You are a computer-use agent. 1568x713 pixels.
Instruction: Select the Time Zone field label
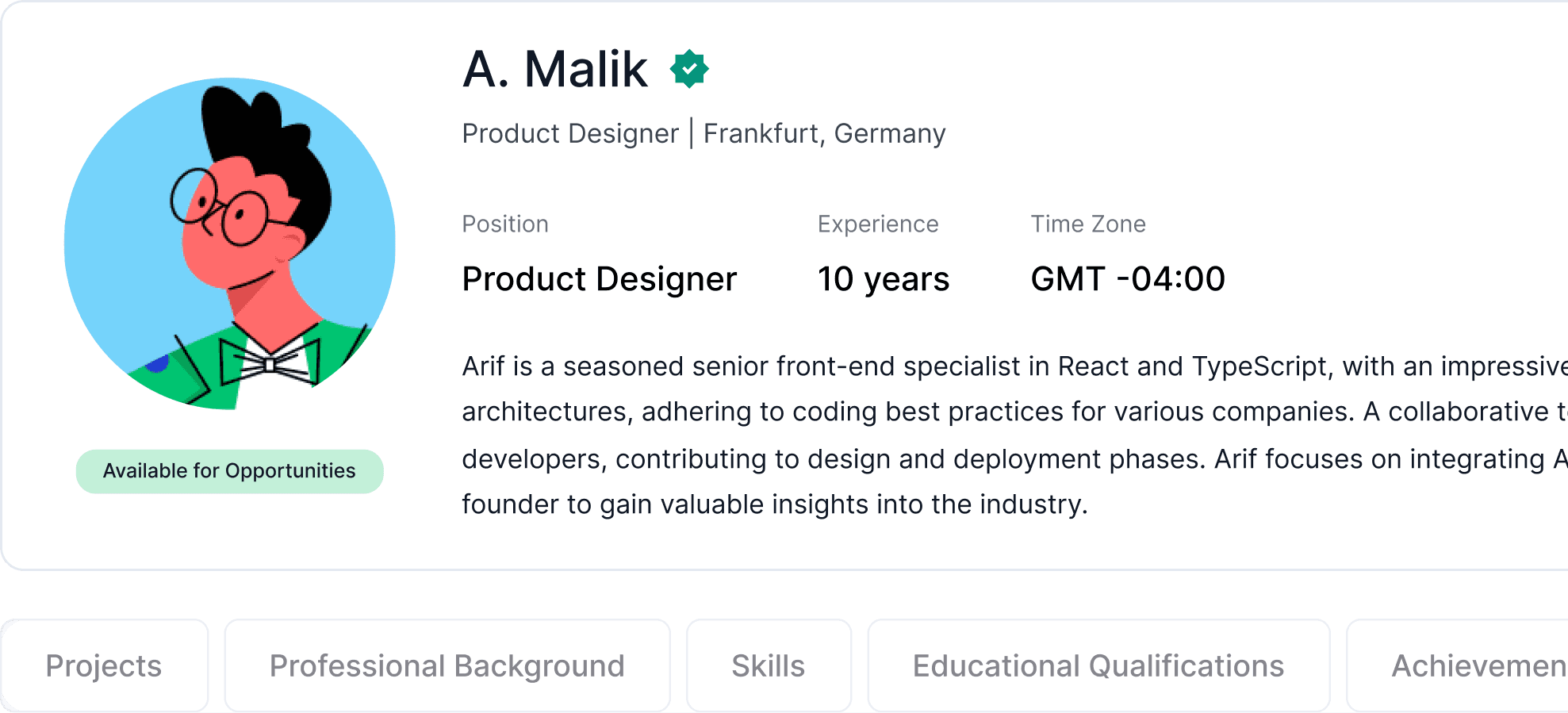(x=1088, y=224)
